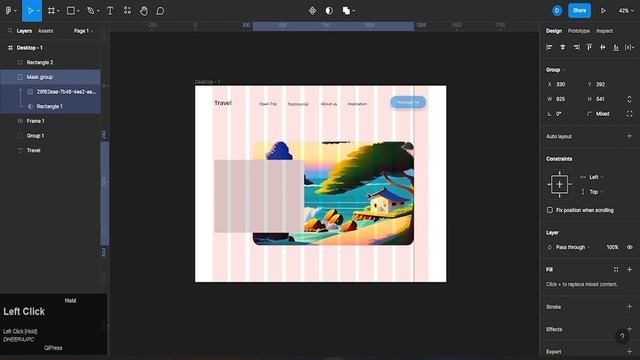Open the Pen tool dropdown arrow
The width and height of the screenshot is (640, 360).
pyautogui.click(x=98, y=11)
